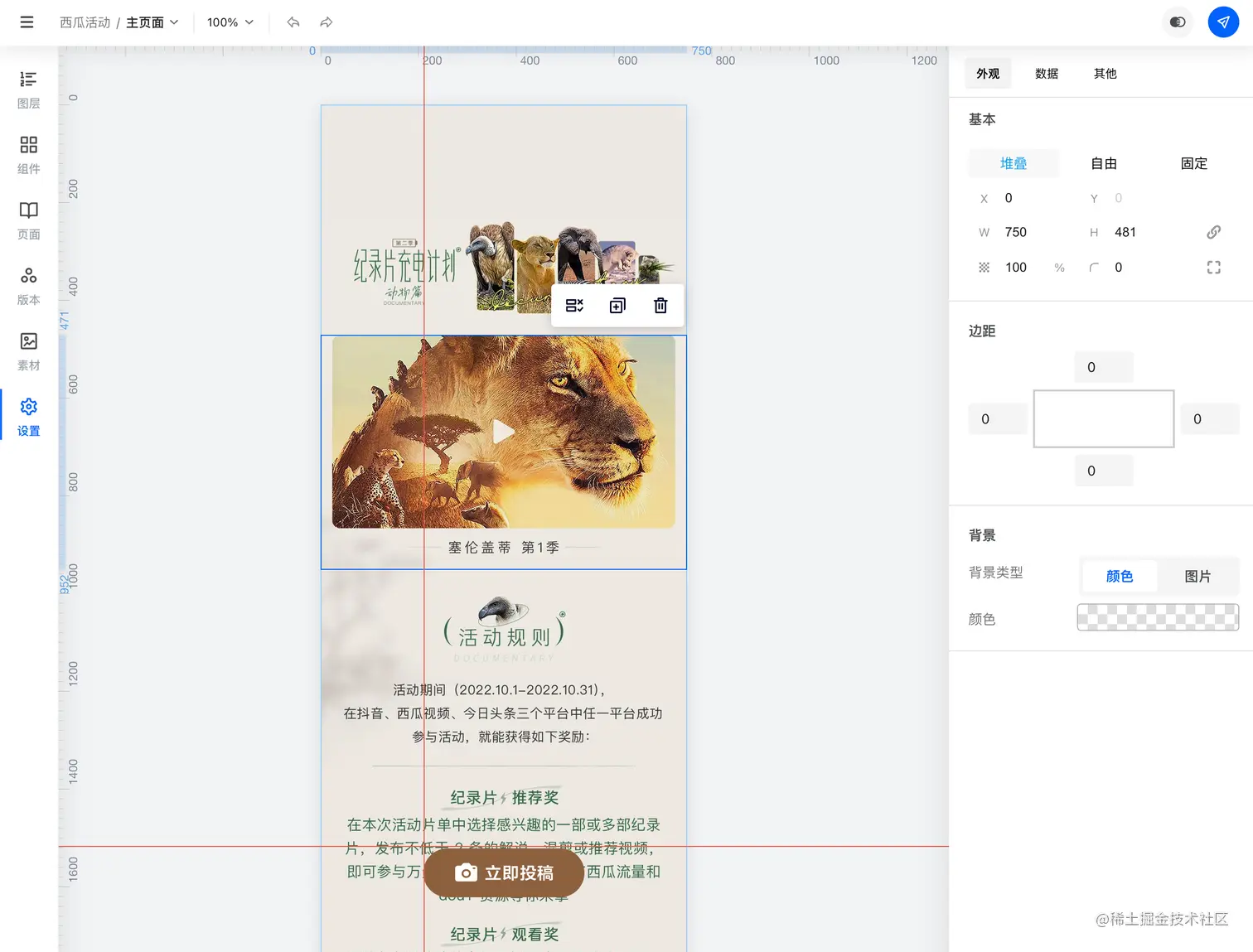This screenshot has height=952, width=1253.
Task: Click the 背景类型 label
Action: coord(995,573)
